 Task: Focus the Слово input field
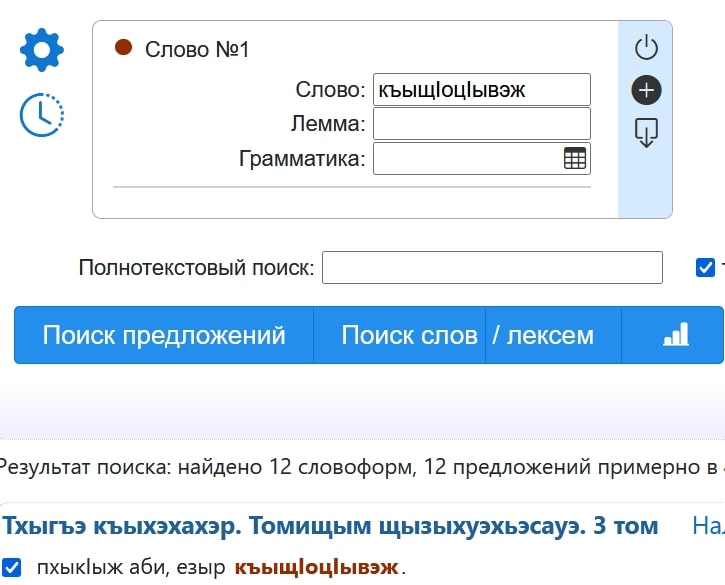(481, 90)
